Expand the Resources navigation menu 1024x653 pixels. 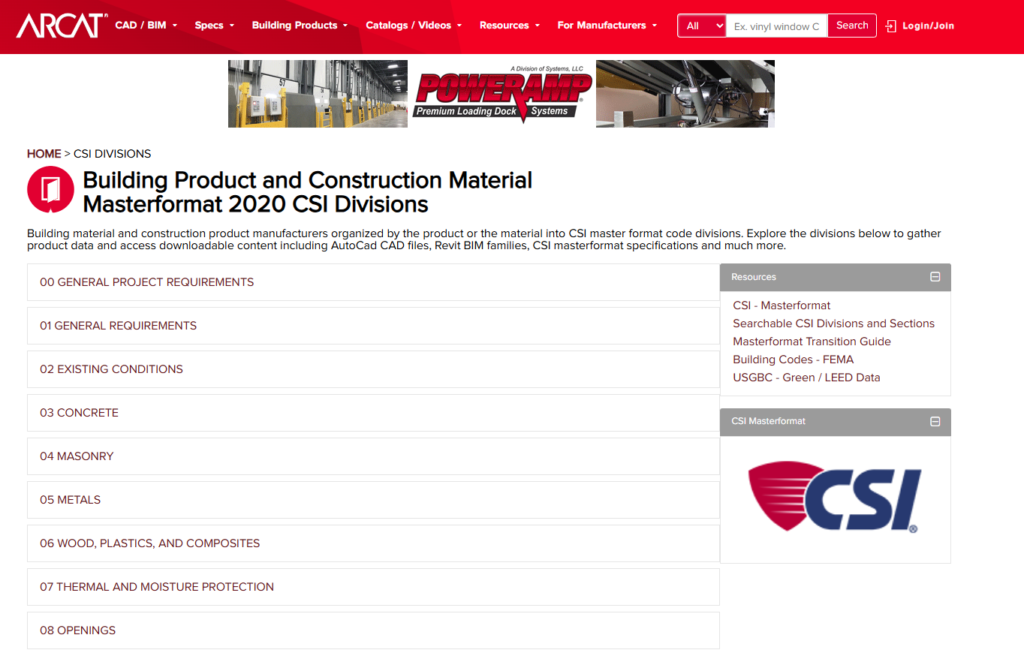(x=509, y=25)
